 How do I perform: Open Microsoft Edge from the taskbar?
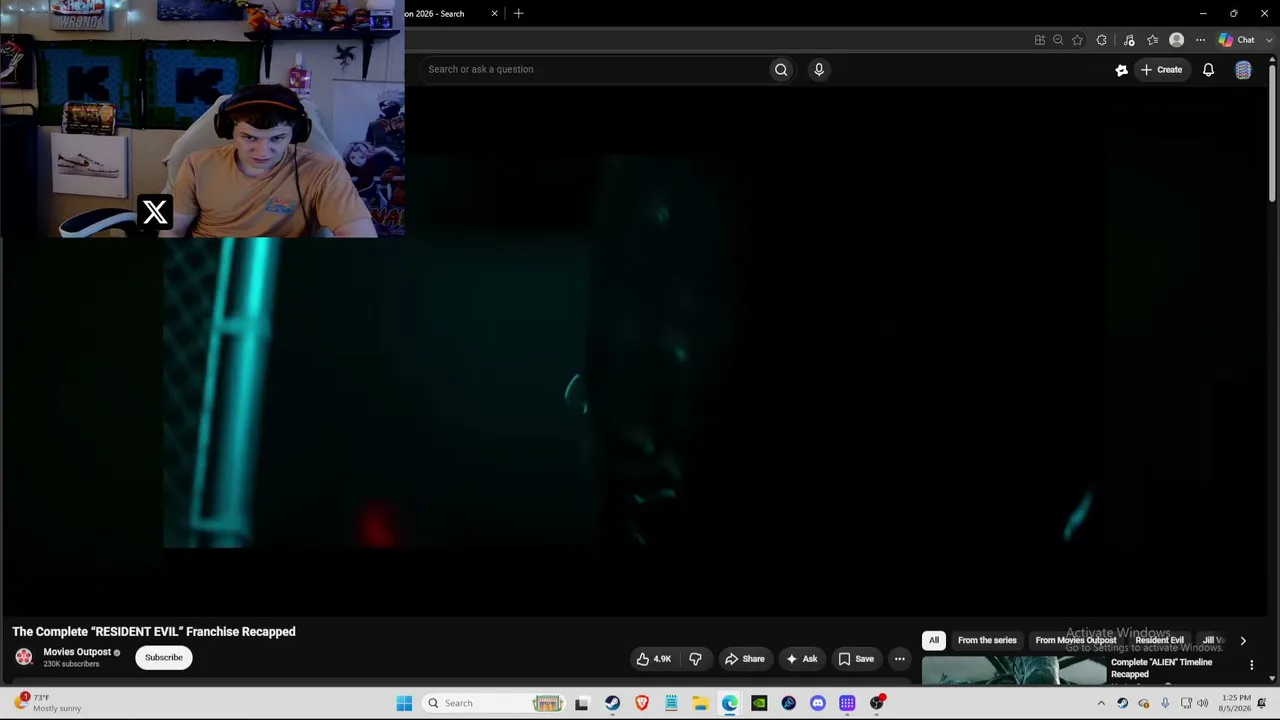730,703
